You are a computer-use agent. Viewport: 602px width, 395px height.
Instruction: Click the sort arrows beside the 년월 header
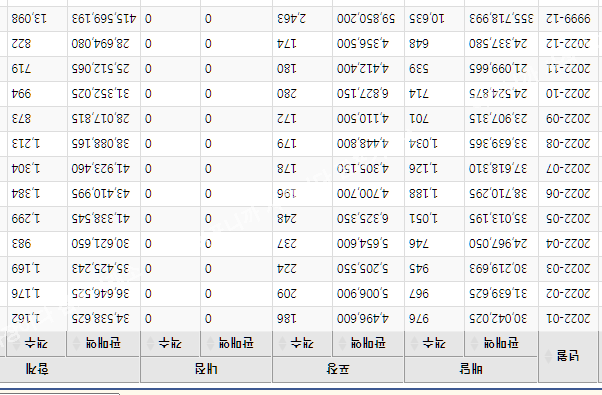[549, 357]
